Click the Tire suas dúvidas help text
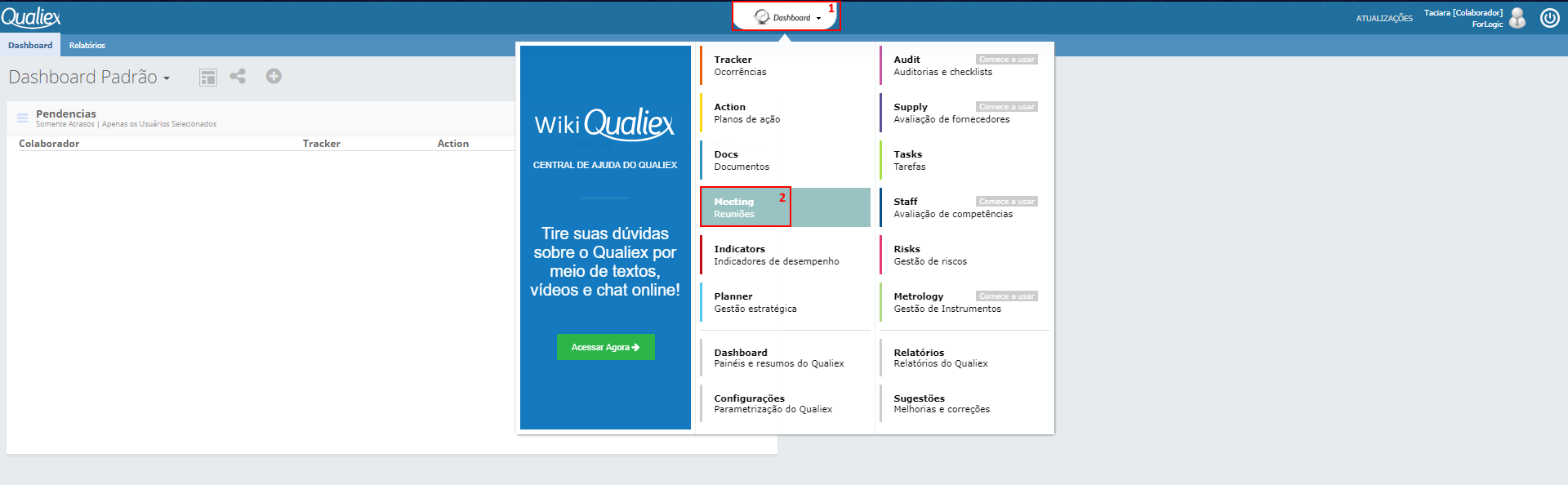 point(605,261)
